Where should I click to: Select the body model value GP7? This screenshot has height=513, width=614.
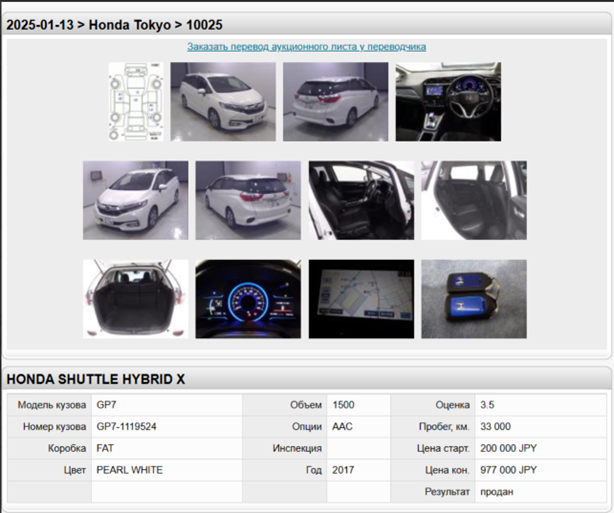[106, 405]
